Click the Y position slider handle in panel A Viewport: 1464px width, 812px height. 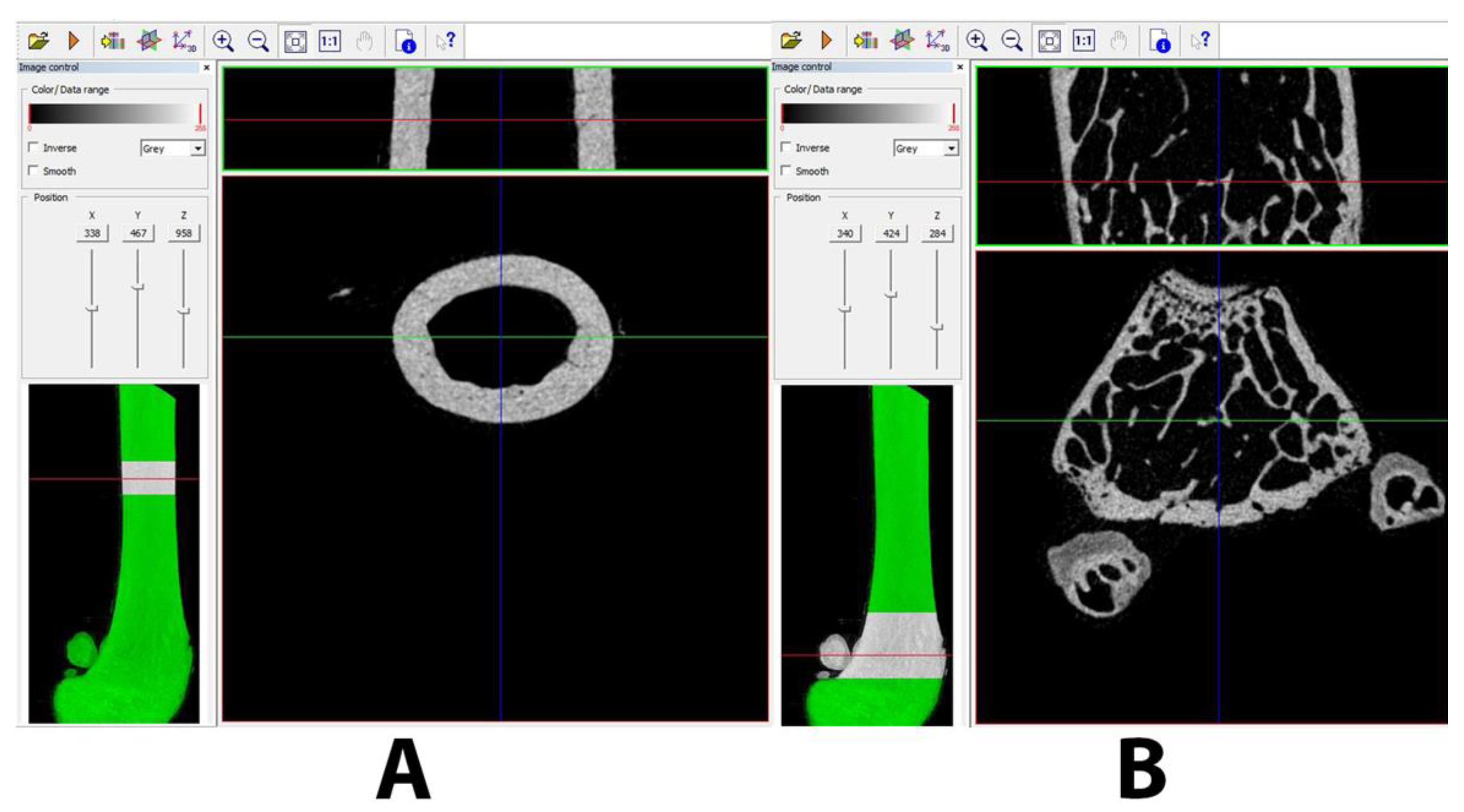(138, 287)
